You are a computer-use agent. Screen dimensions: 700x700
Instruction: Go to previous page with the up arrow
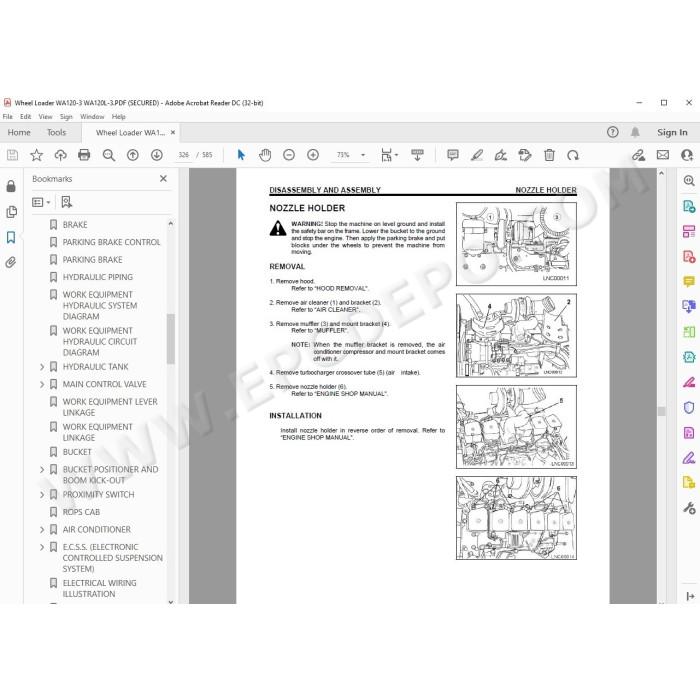pos(133,155)
